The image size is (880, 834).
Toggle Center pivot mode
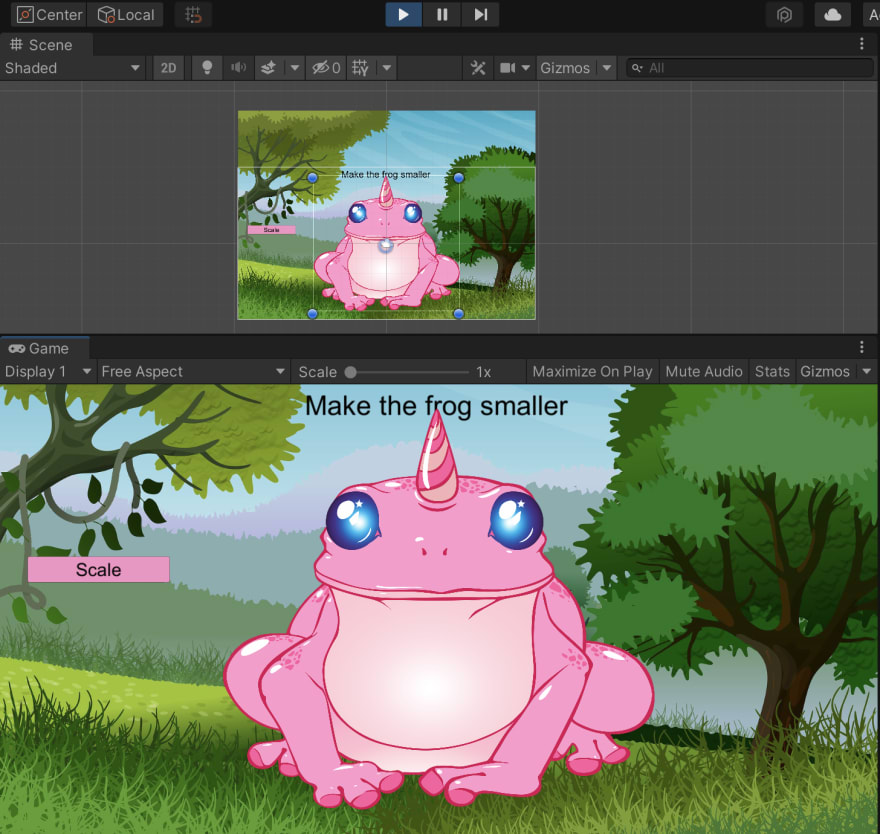click(x=49, y=15)
